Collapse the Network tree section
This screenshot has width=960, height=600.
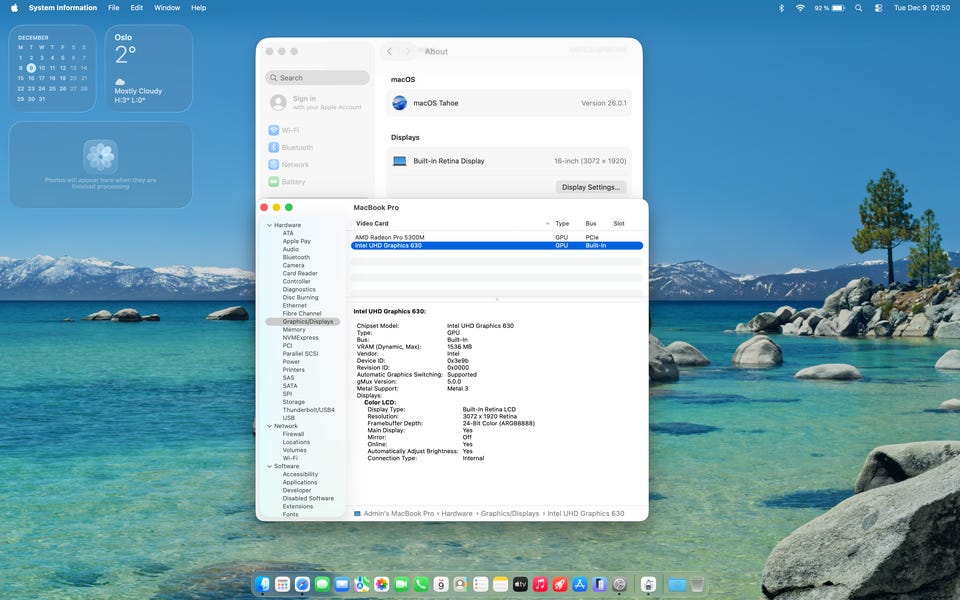click(x=268, y=426)
